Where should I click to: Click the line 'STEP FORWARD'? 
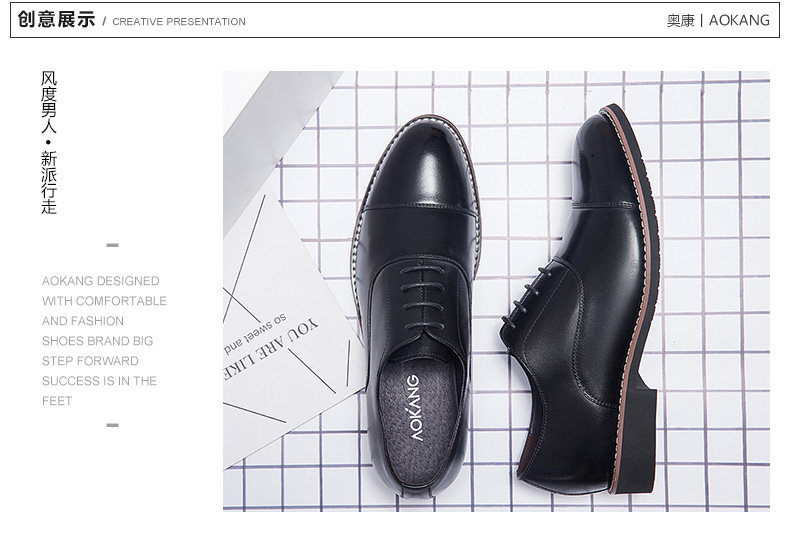point(90,361)
